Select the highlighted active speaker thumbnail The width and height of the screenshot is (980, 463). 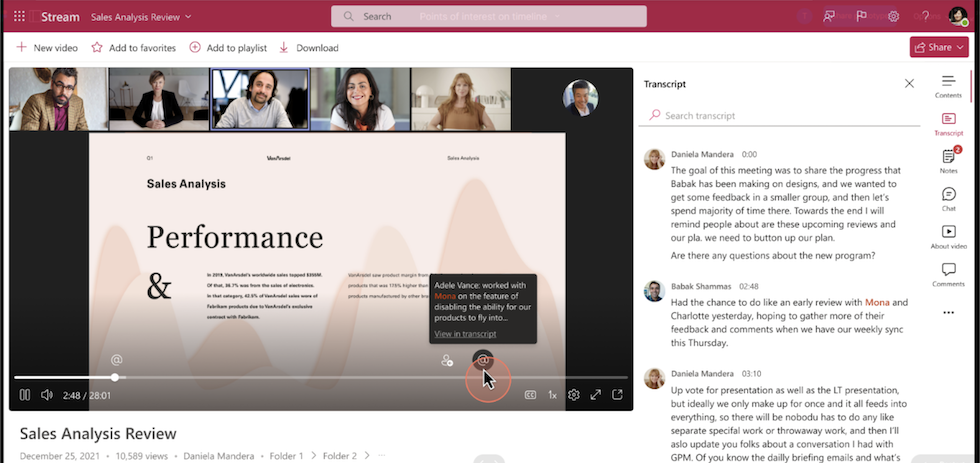259,99
